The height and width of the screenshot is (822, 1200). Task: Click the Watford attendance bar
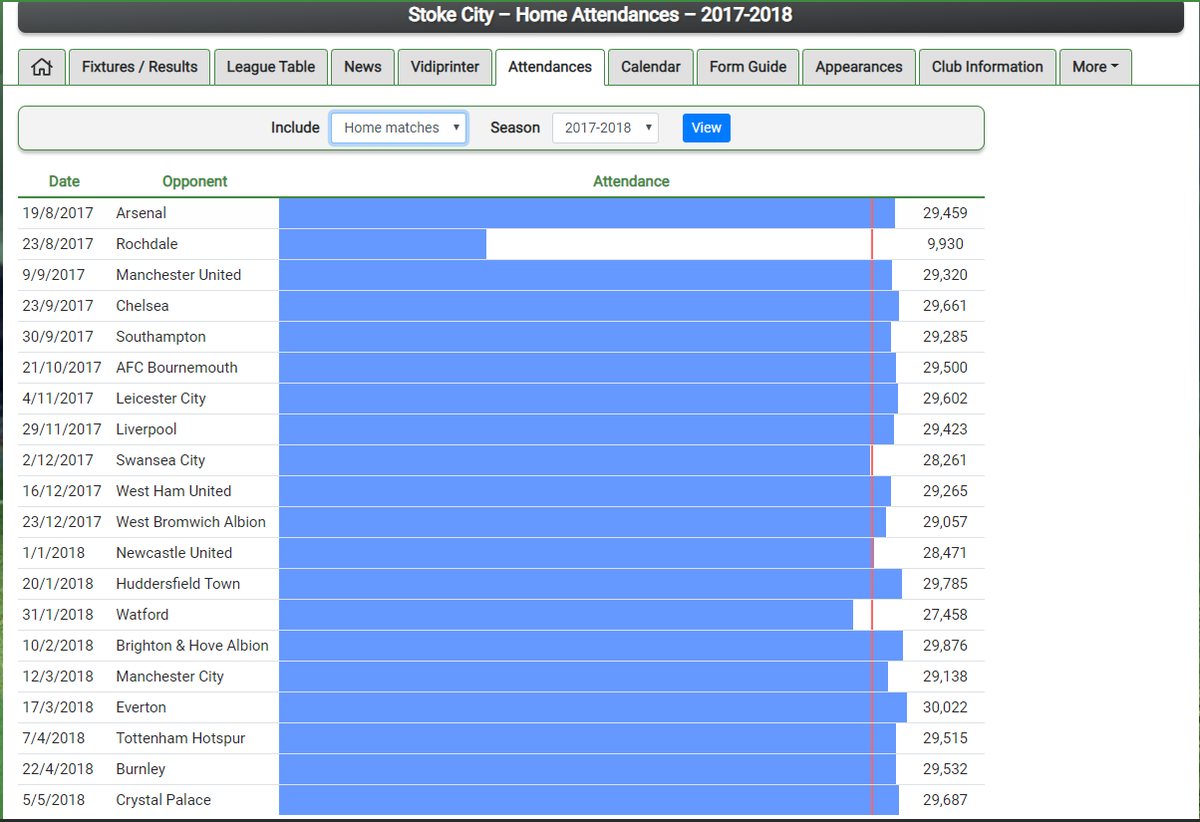point(566,615)
